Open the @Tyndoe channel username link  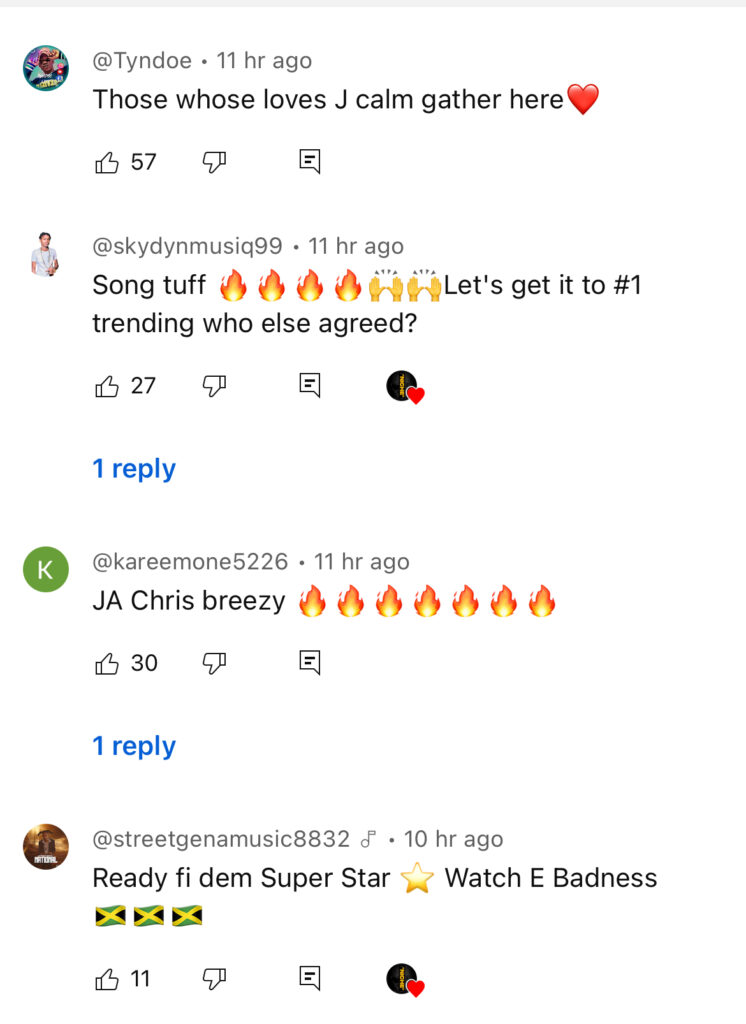click(142, 61)
